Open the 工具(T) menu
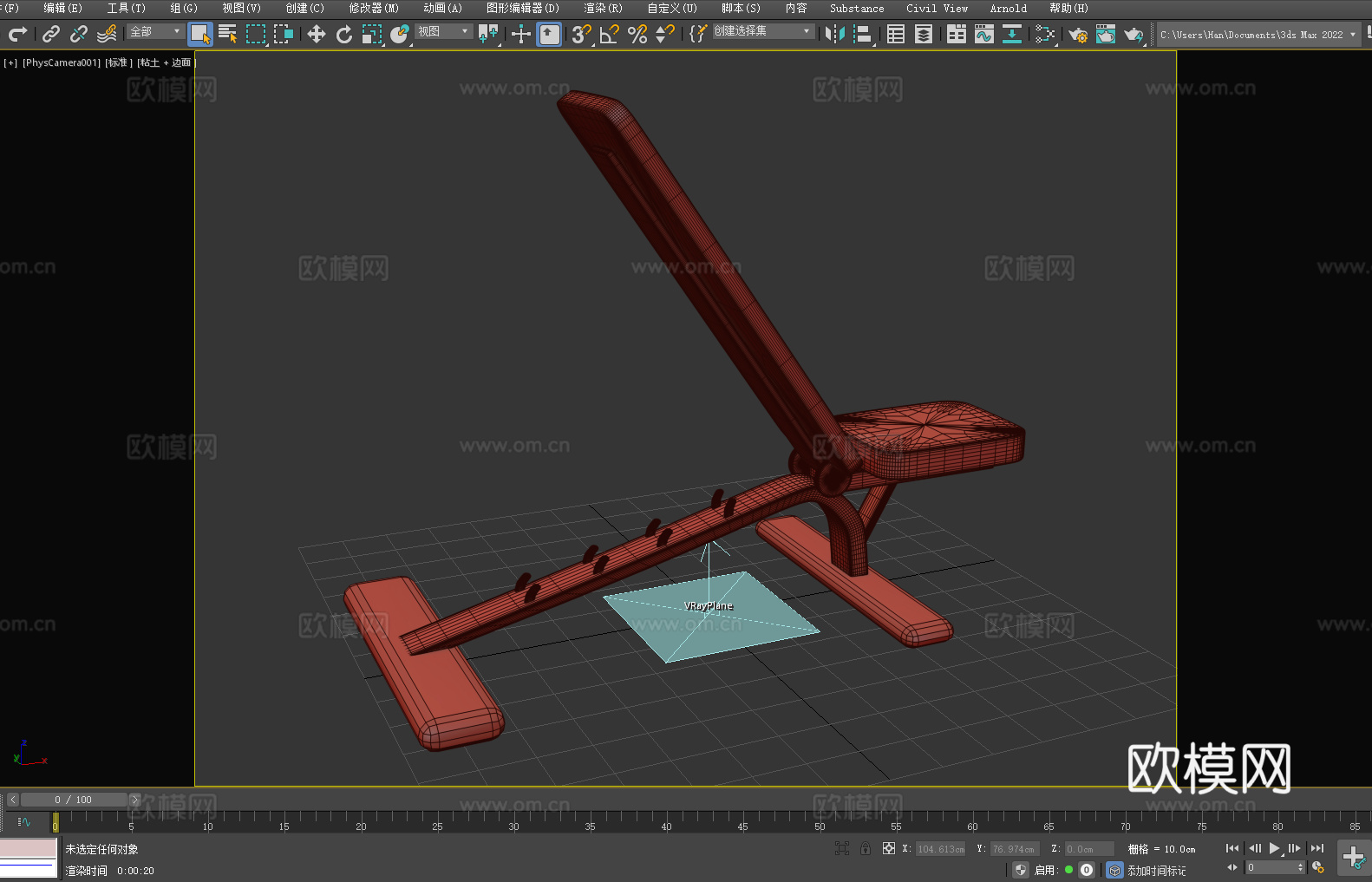Screen dimensions: 1372x882 coord(126,8)
